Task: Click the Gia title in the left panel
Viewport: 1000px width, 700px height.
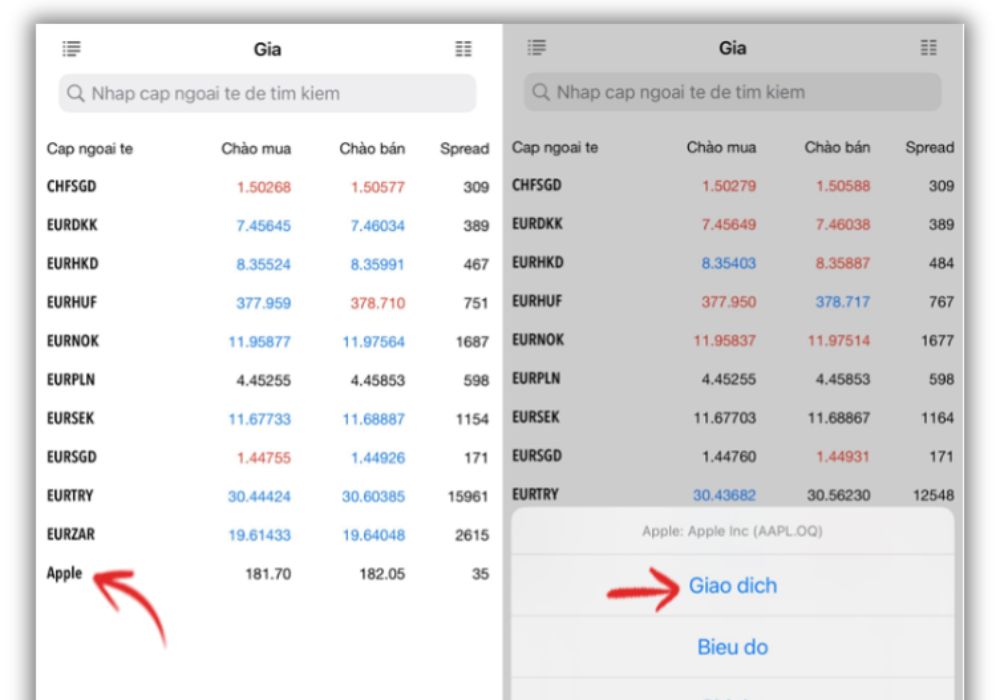Action: 267,49
